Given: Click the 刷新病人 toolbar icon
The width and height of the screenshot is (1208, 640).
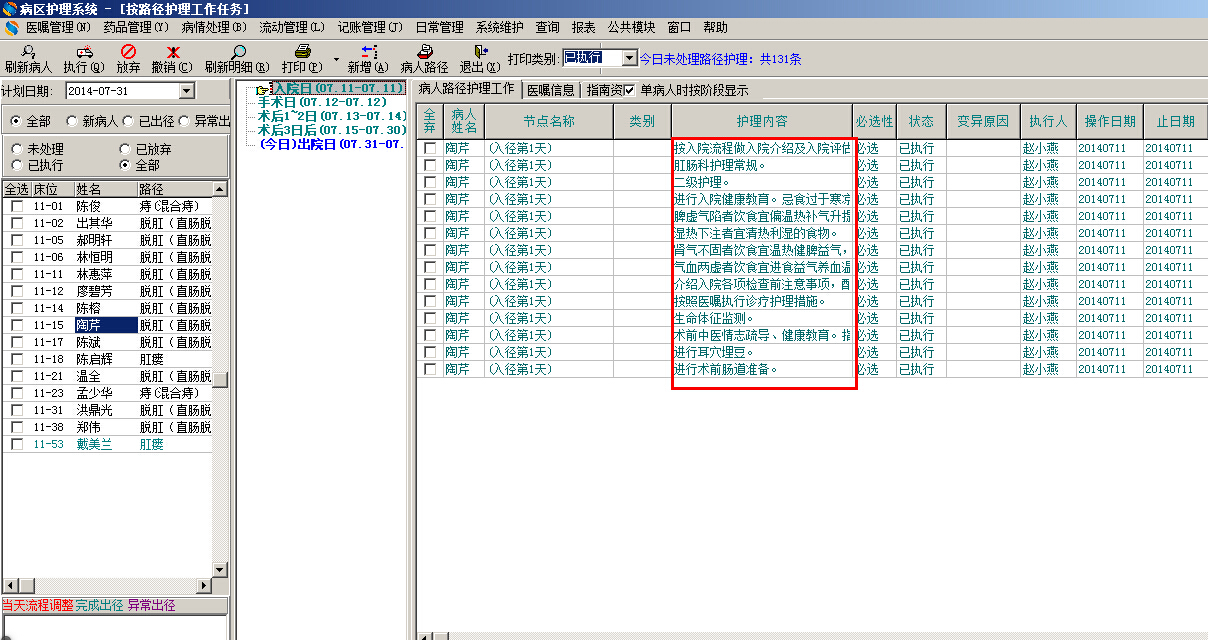Looking at the screenshot, I should (x=28, y=51).
